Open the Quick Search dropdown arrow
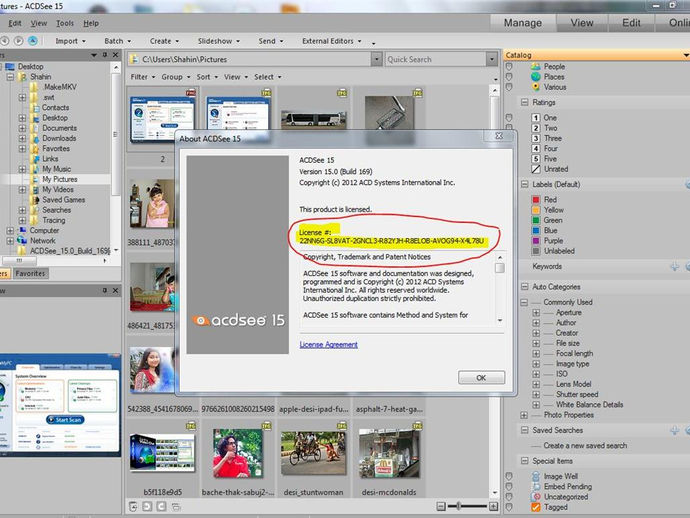 (x=492, y=59)
